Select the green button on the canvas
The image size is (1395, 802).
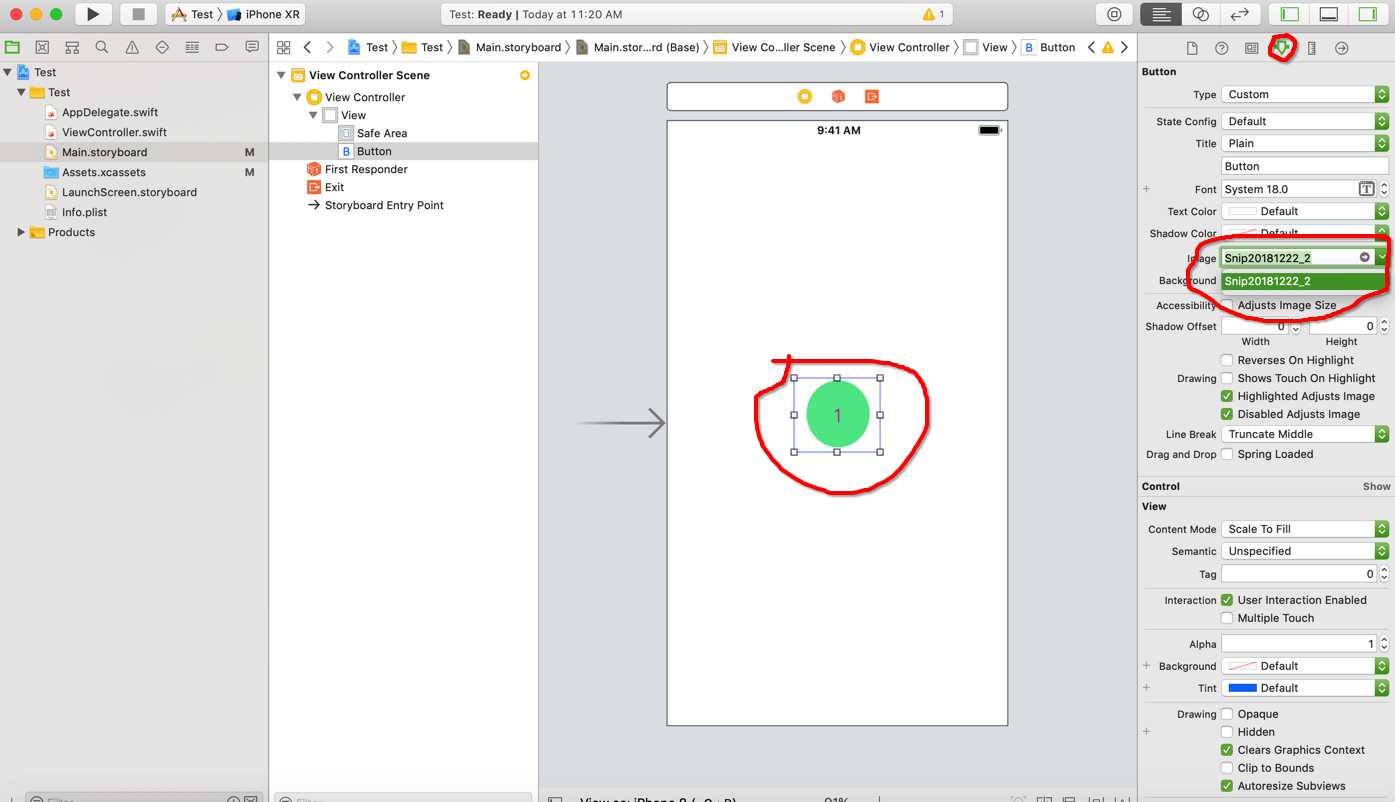[x=837, y=414]
